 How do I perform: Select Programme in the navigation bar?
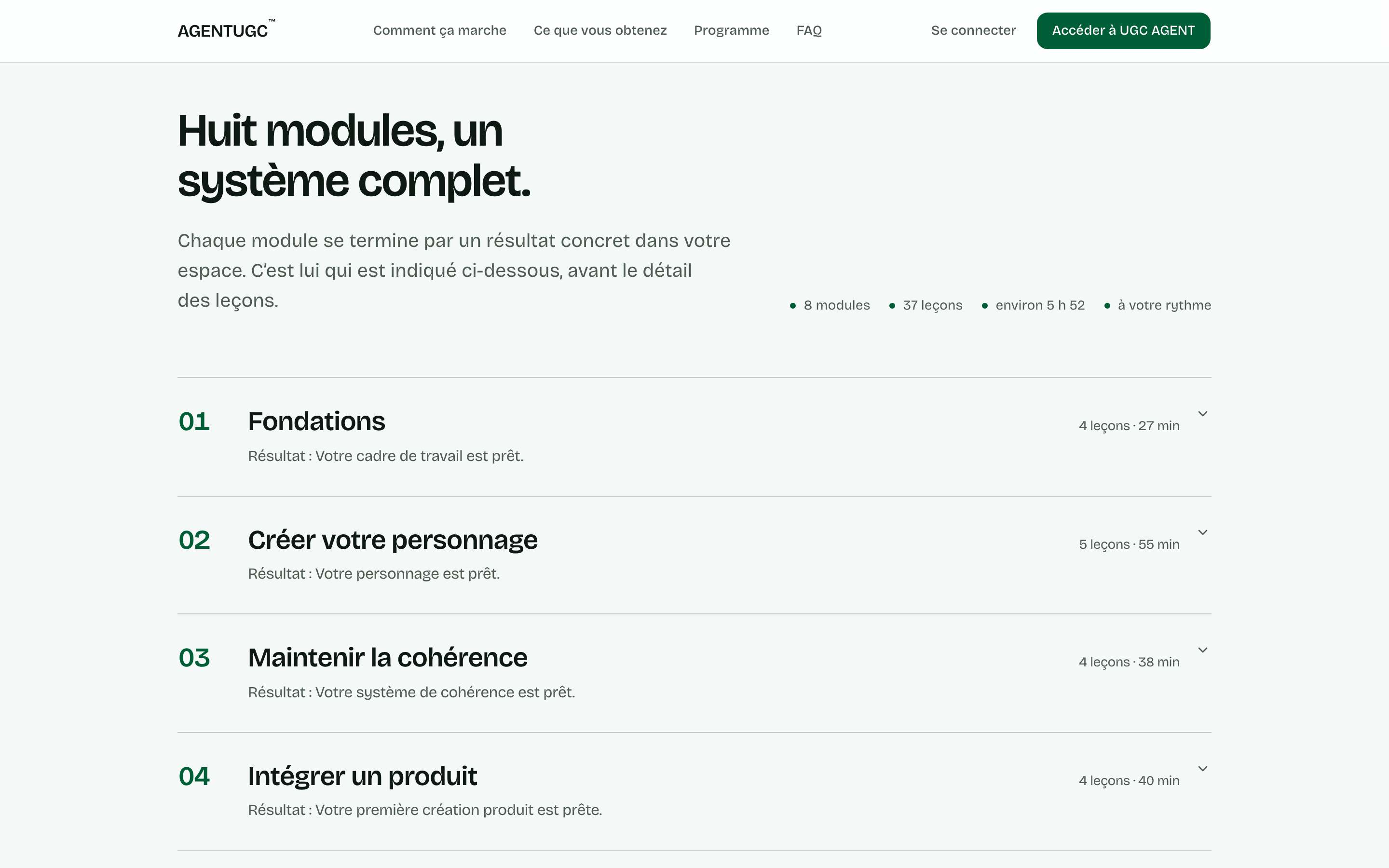point(731,30)
